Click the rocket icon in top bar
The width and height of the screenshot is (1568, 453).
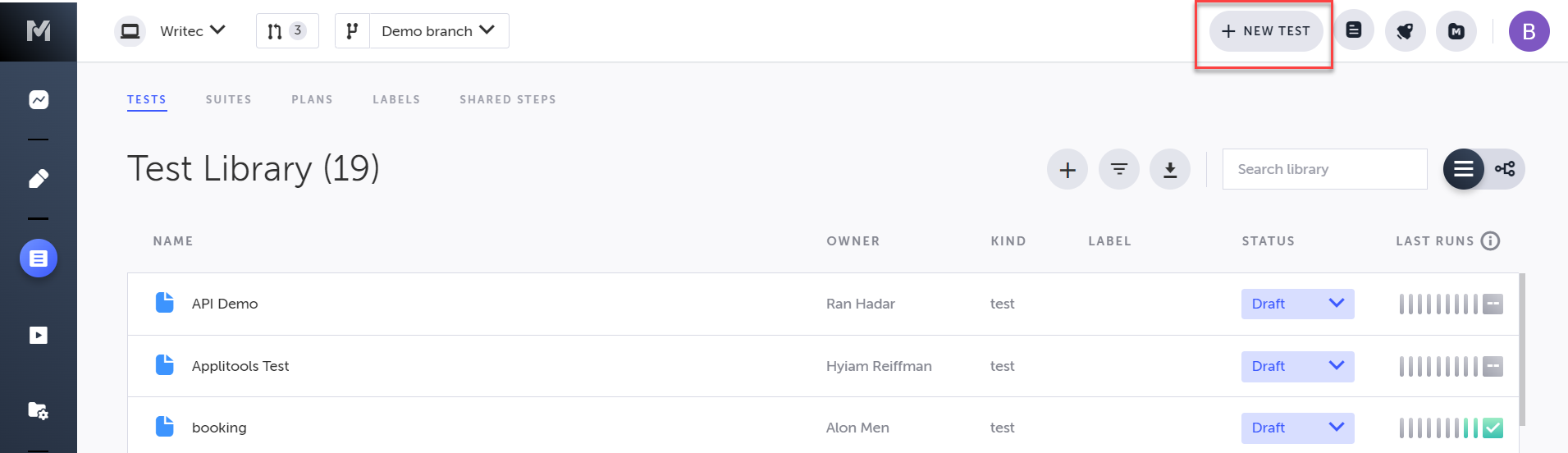1405,32
